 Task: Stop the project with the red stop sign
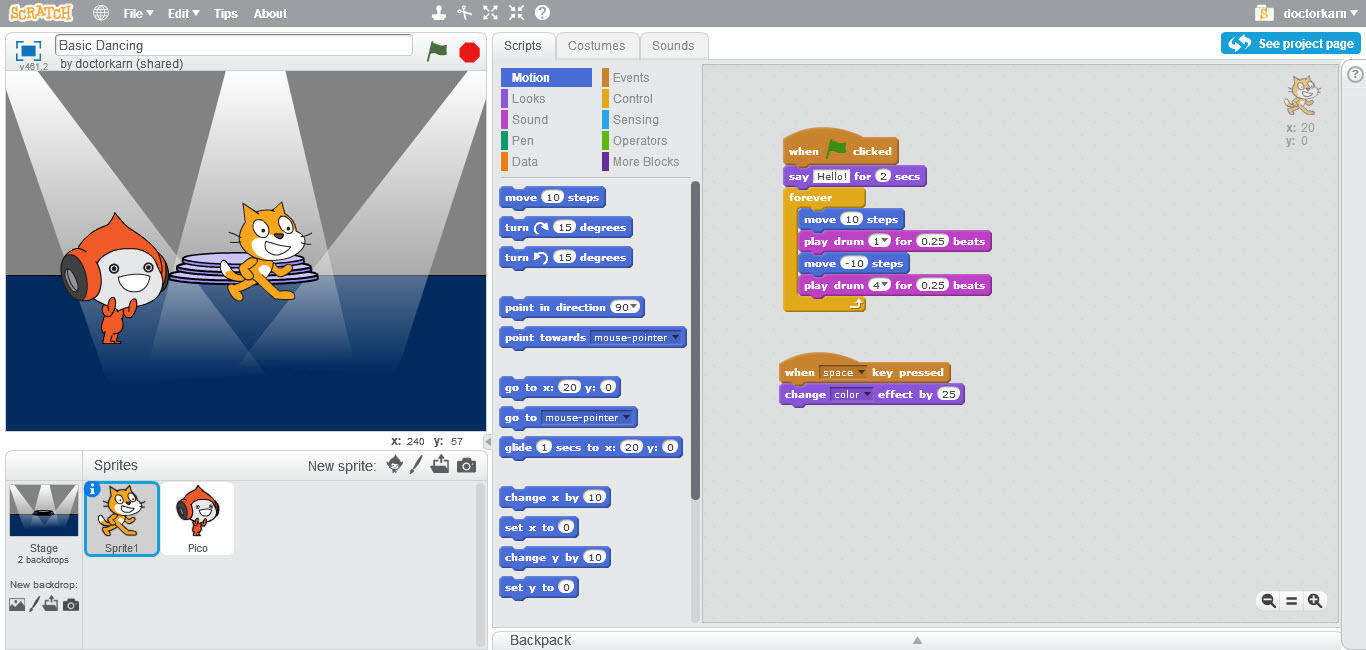tap(468, 51)
